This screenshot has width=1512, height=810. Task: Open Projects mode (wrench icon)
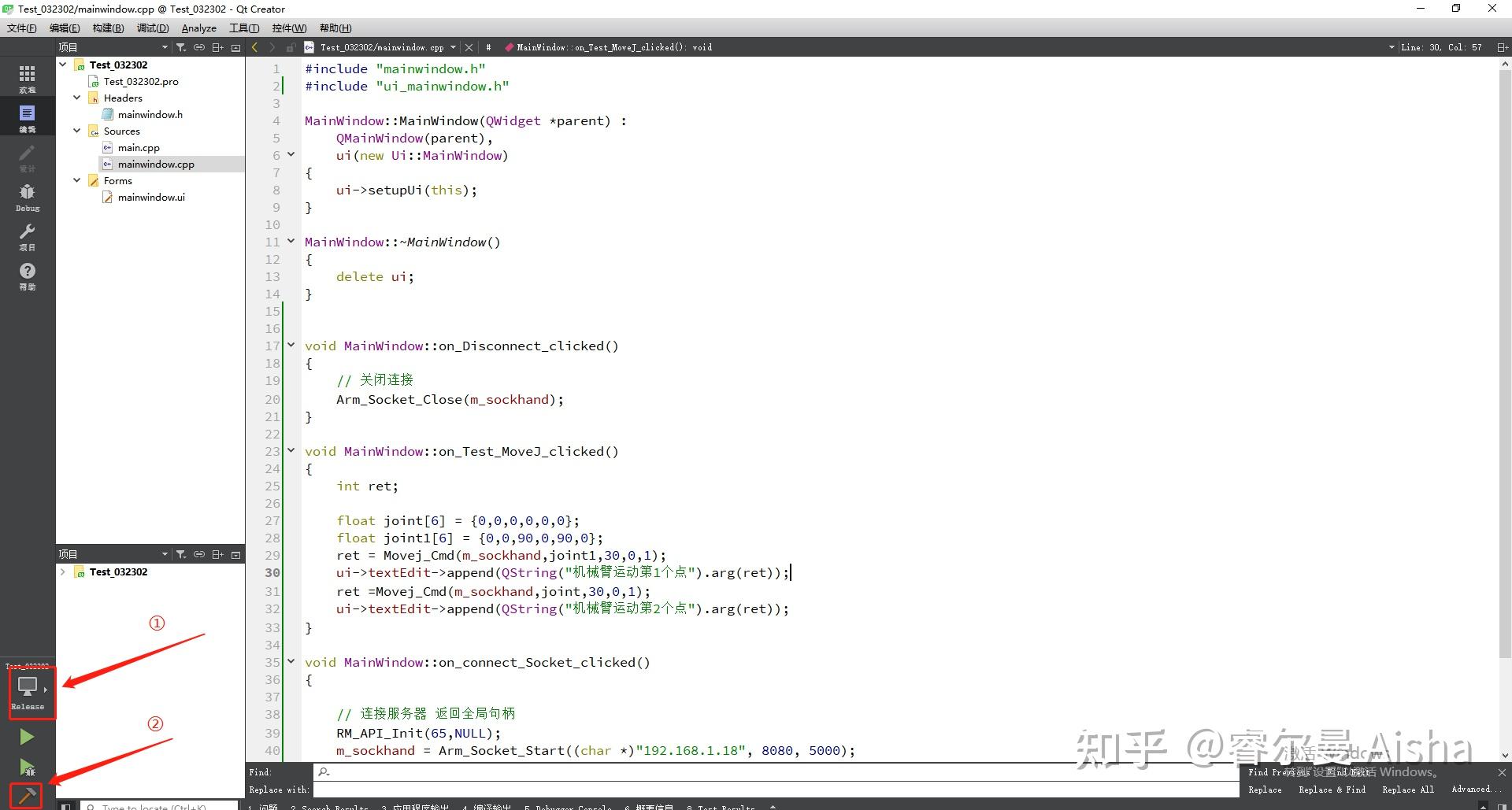point(27,236)
